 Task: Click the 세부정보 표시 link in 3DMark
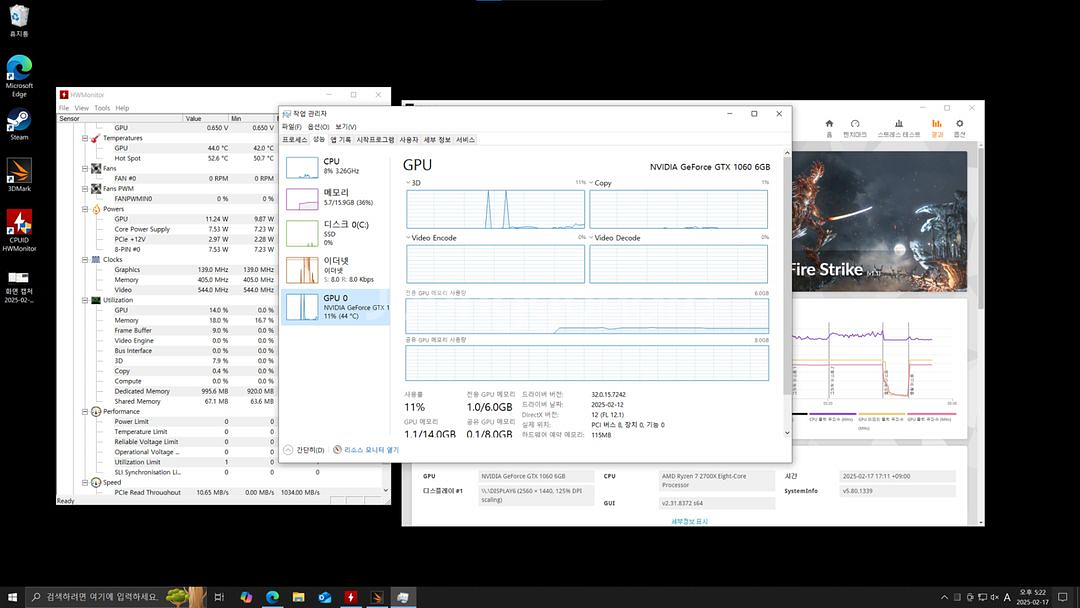(x=689, y=521)
